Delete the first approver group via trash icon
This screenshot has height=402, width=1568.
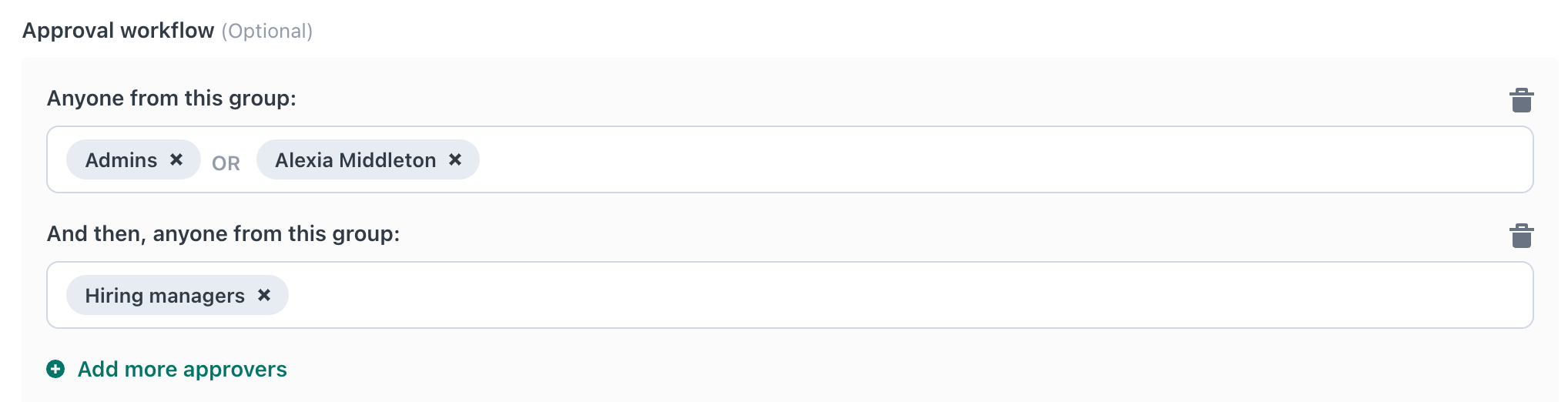point(1521,100)
